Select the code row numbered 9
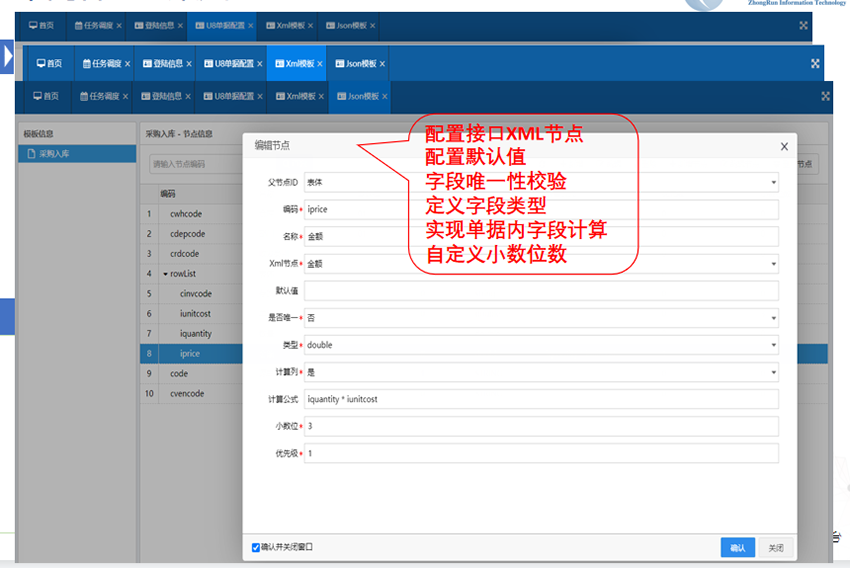The height and width of the screenshot is (568, 850). (192, 374)
